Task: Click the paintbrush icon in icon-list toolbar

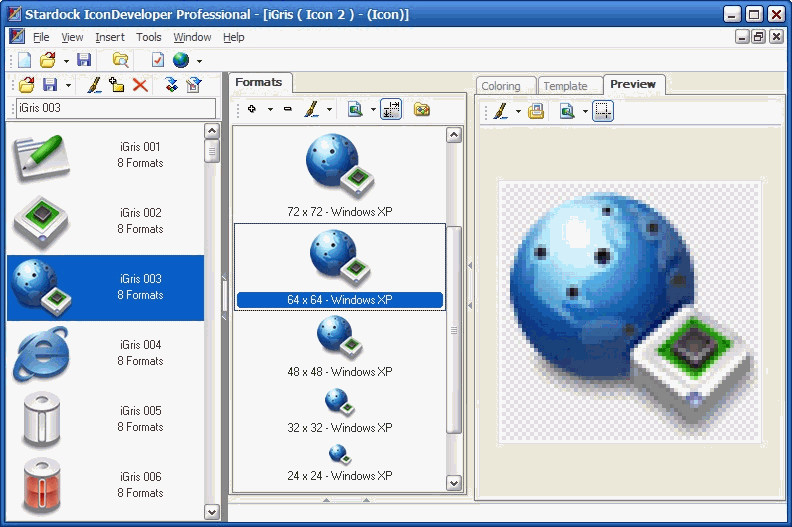Action: (94, 84)
